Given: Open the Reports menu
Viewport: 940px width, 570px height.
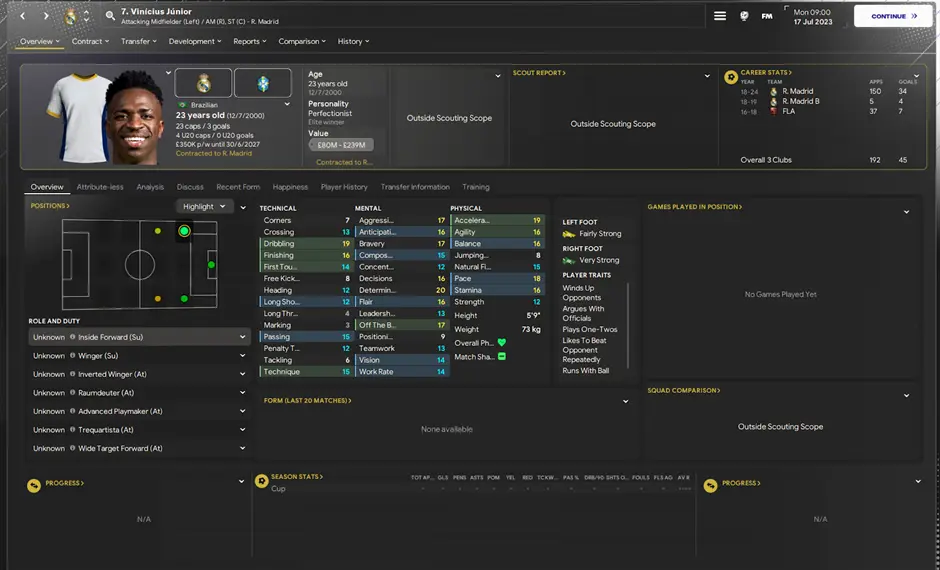Looking at the screenshot, I should (x=250, y=41).
